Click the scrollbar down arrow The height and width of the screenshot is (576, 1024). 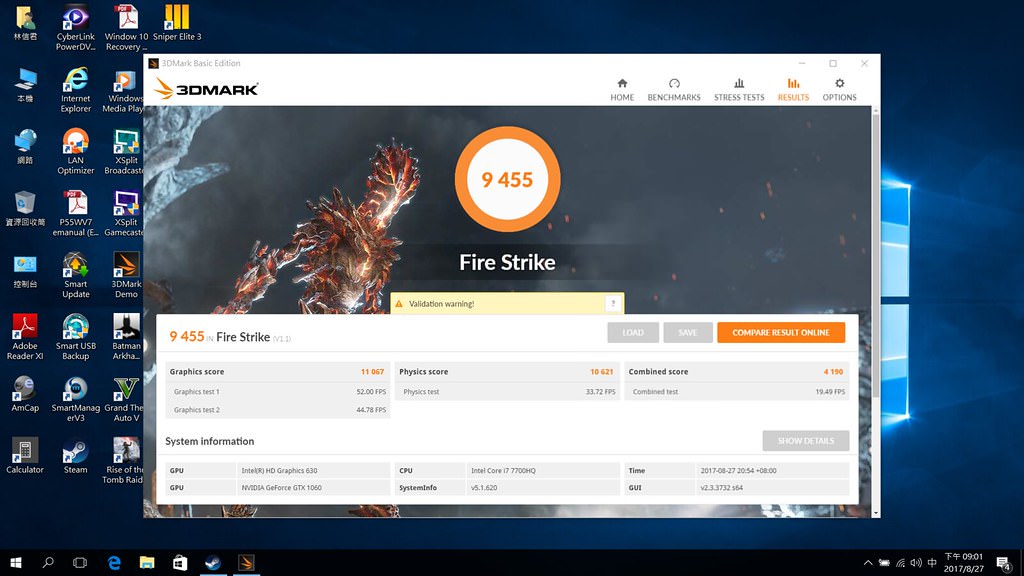pyautogui.click(x=876, y=513)
